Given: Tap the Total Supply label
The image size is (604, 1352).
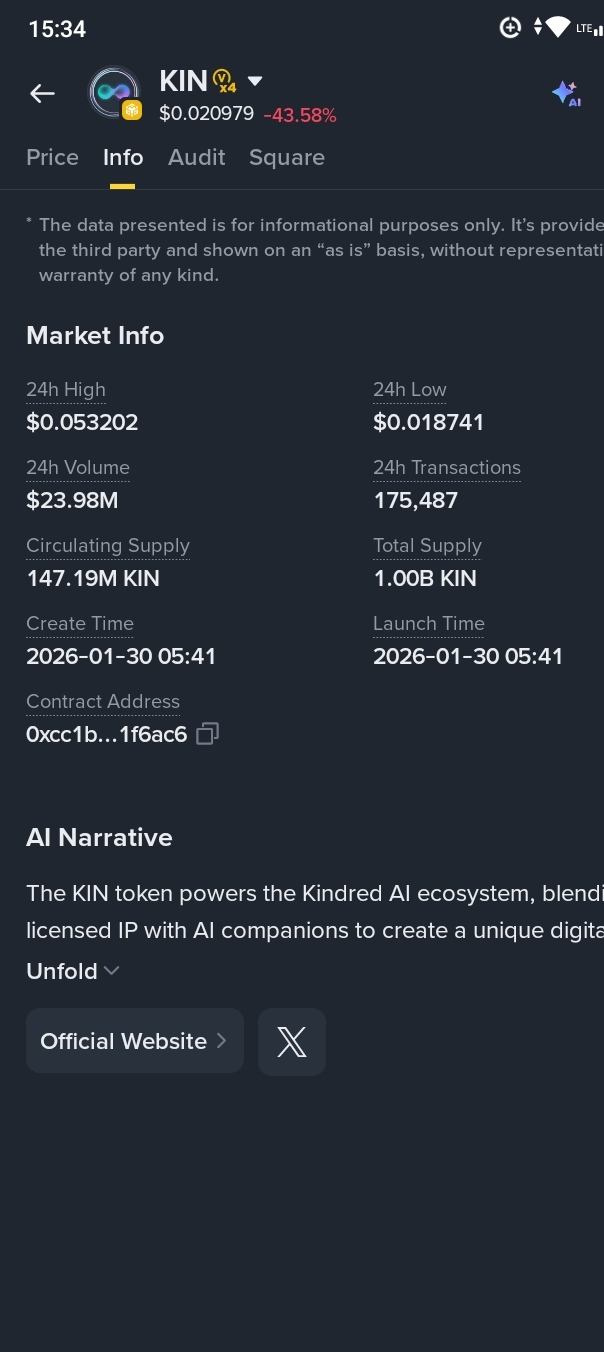Looking at the screenshot, I should pyautogui.click(x=427, y=546).
